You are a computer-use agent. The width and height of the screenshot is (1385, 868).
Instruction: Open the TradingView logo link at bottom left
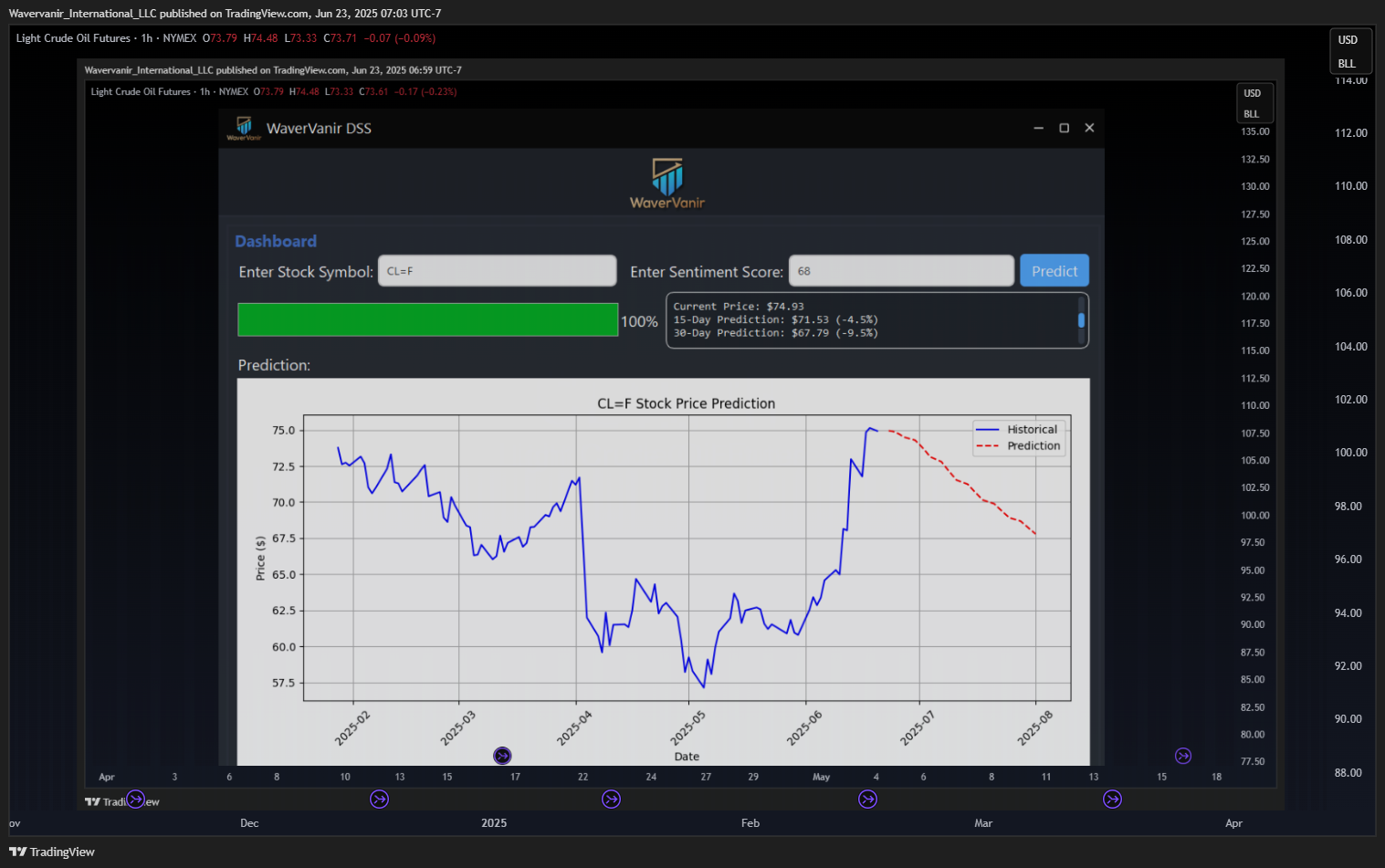tap(52, 852)
